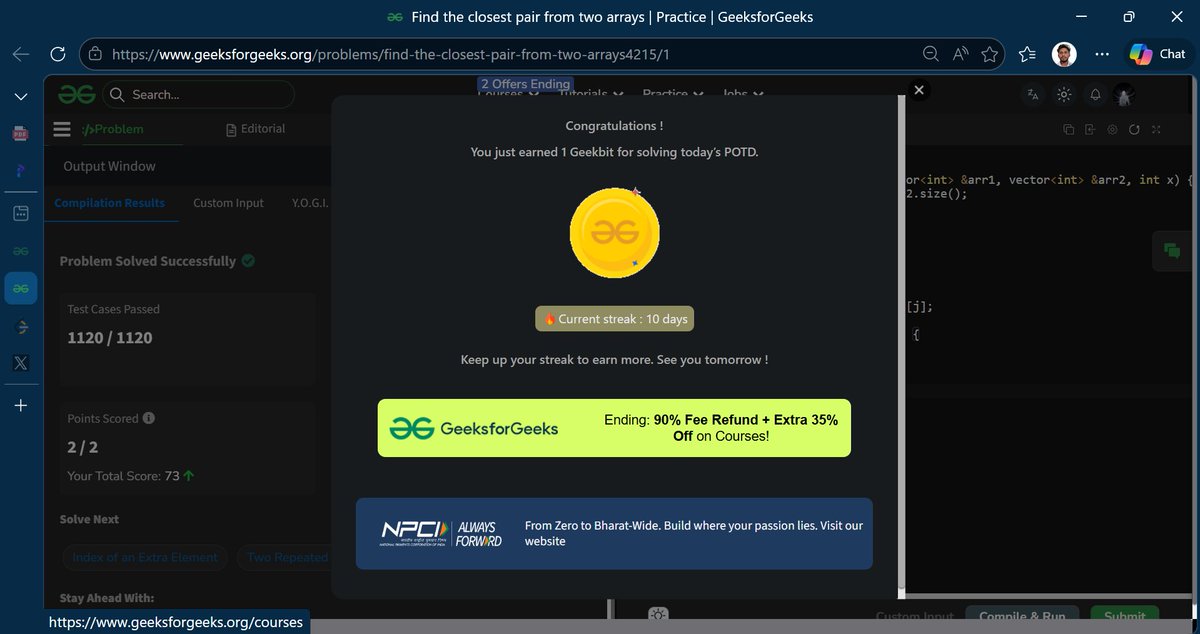This screenshot has width=1200, height=634.
Task: Open the workspace calendar icon in the sidebar
Action: tap(21, 212)
